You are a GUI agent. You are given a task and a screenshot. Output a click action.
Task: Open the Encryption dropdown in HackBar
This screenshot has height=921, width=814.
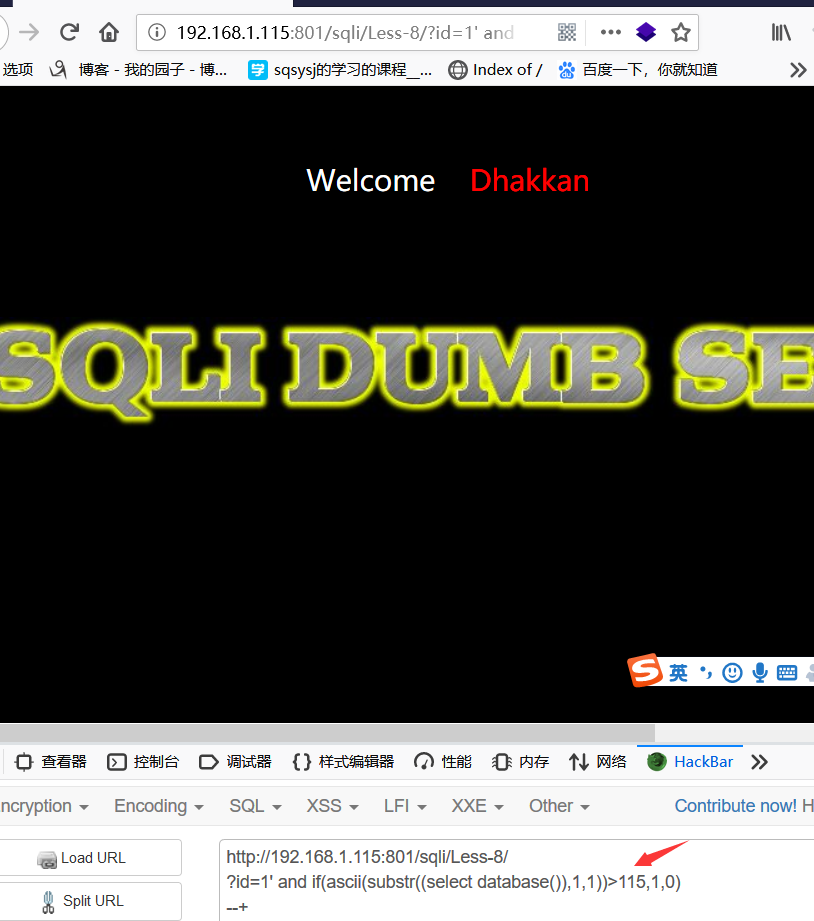tap(44, 806)
